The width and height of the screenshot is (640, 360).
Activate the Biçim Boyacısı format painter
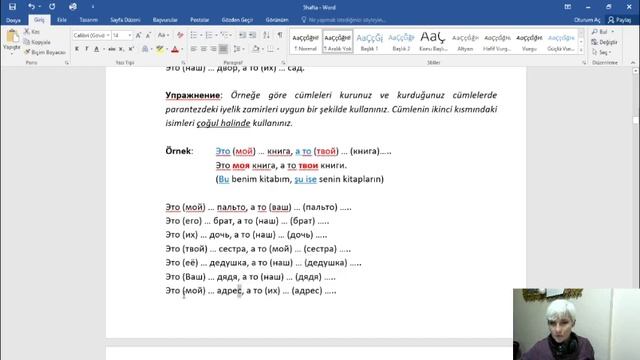click(x=45, y=52)
